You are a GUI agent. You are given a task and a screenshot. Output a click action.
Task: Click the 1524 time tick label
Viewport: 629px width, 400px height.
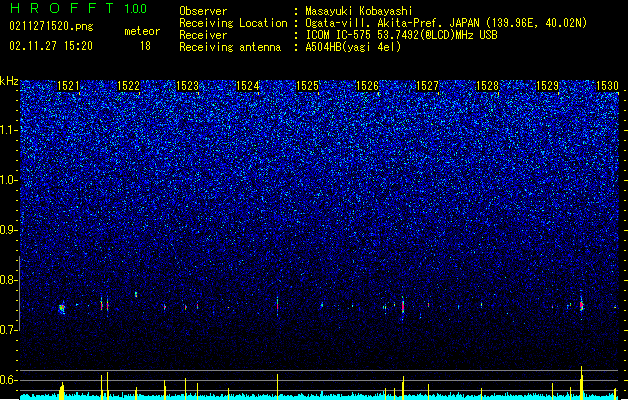tap(248, 86)
